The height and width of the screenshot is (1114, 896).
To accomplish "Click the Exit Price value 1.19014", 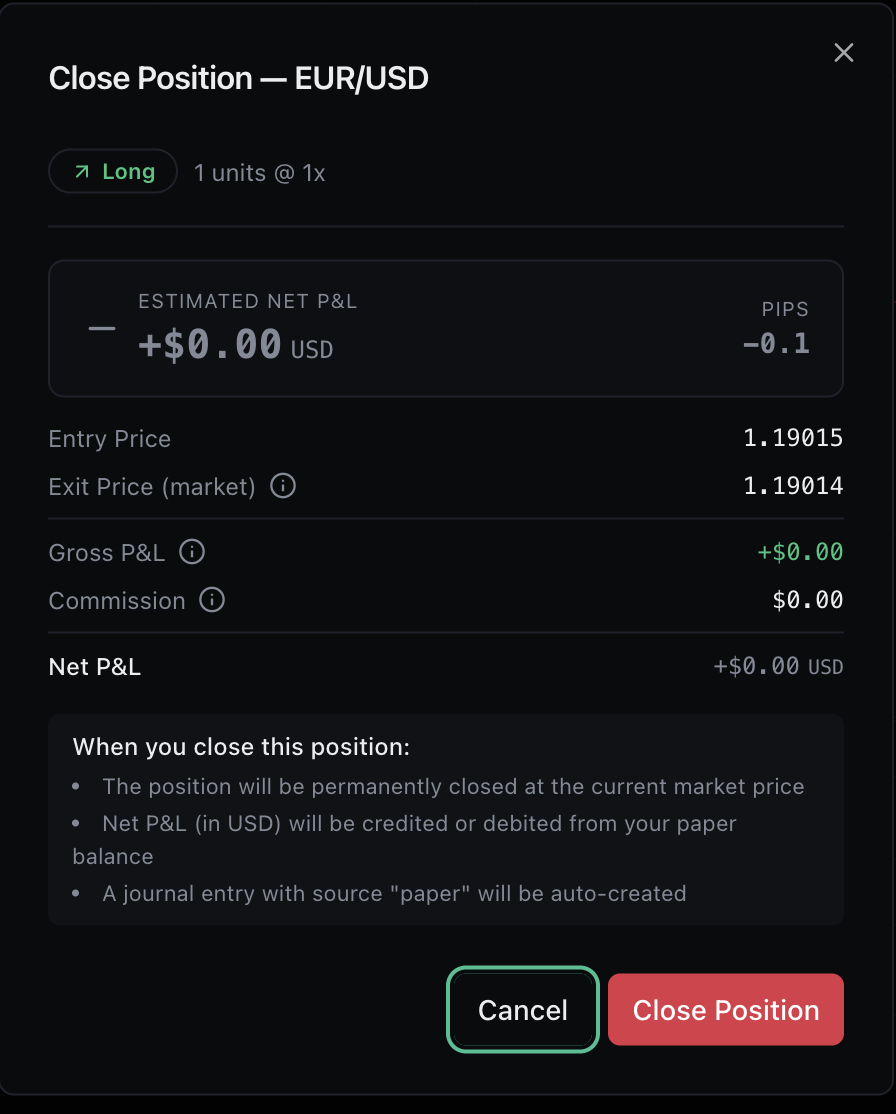I will 792,487.
